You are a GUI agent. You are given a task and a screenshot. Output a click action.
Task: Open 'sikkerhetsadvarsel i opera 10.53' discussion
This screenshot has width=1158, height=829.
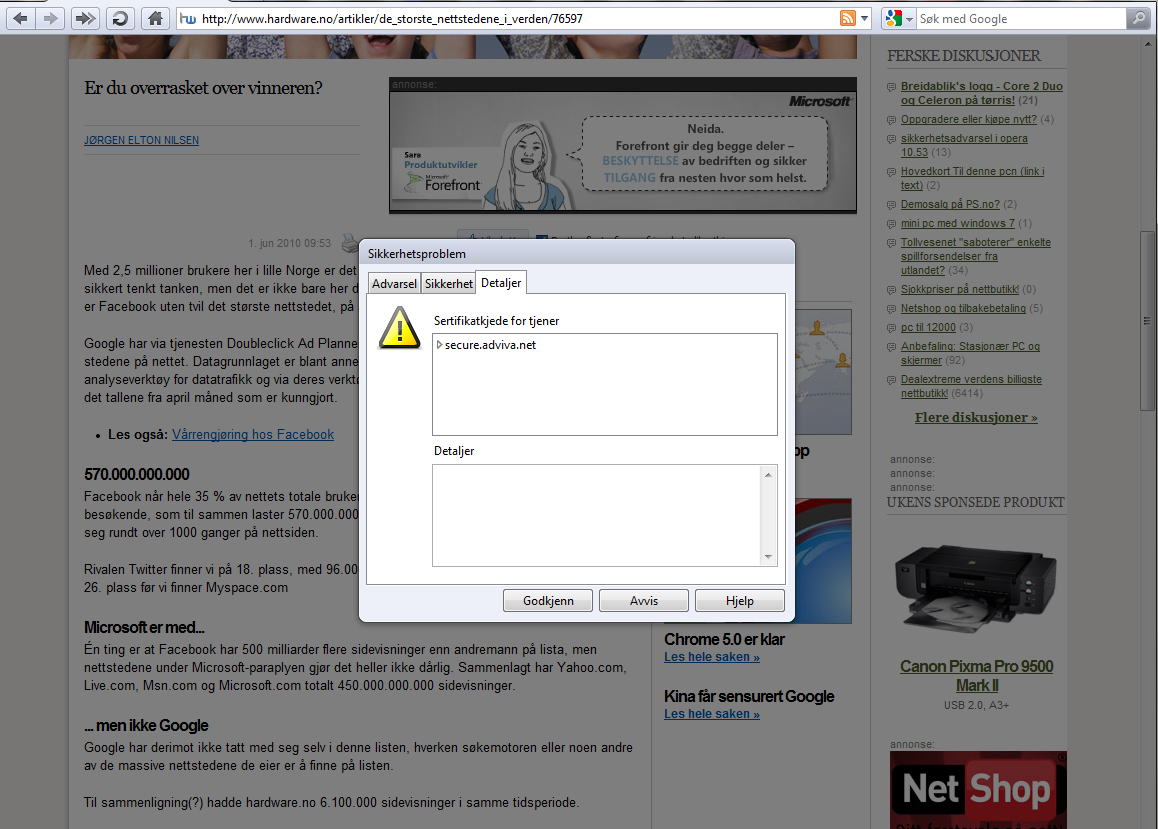pos(964,145)
